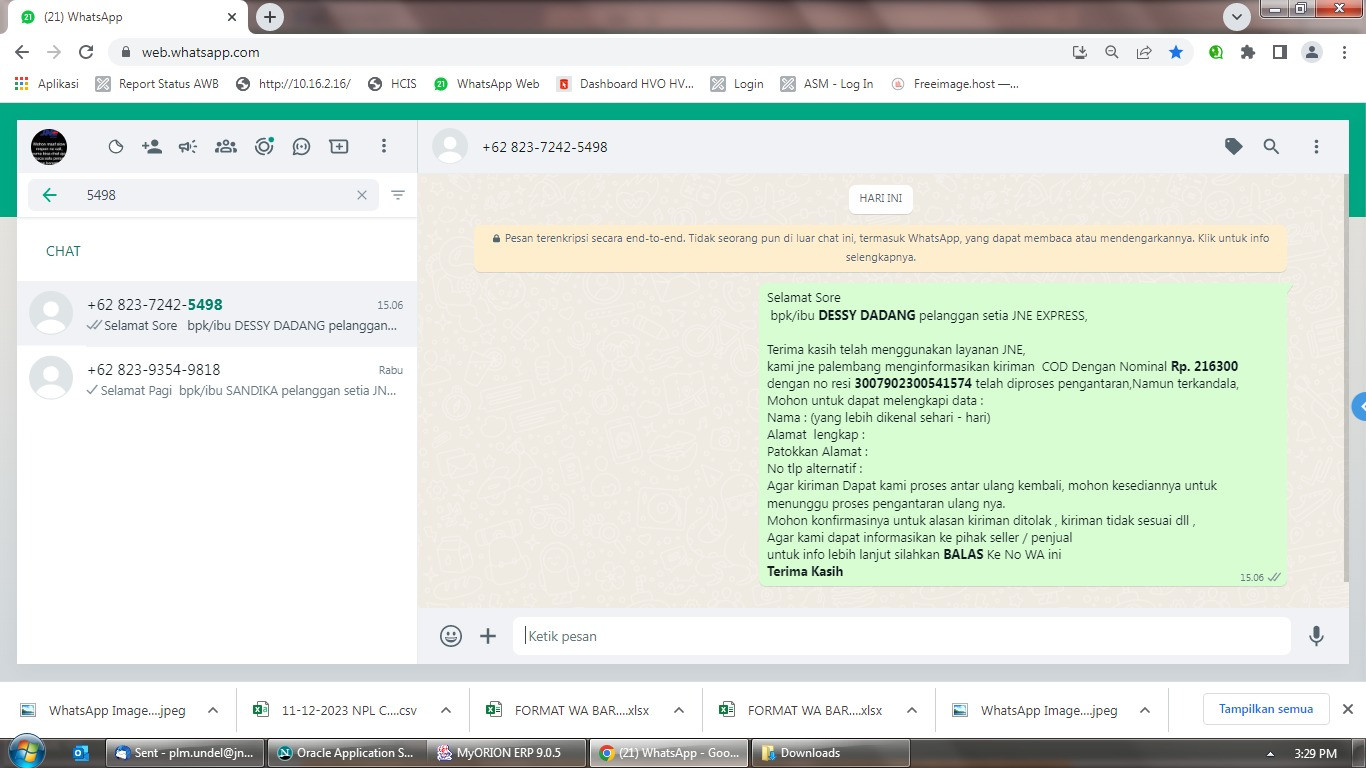1366x768 pixels.
Task: Click the chat bubble channels icon
Action: [x=301, y=147]
